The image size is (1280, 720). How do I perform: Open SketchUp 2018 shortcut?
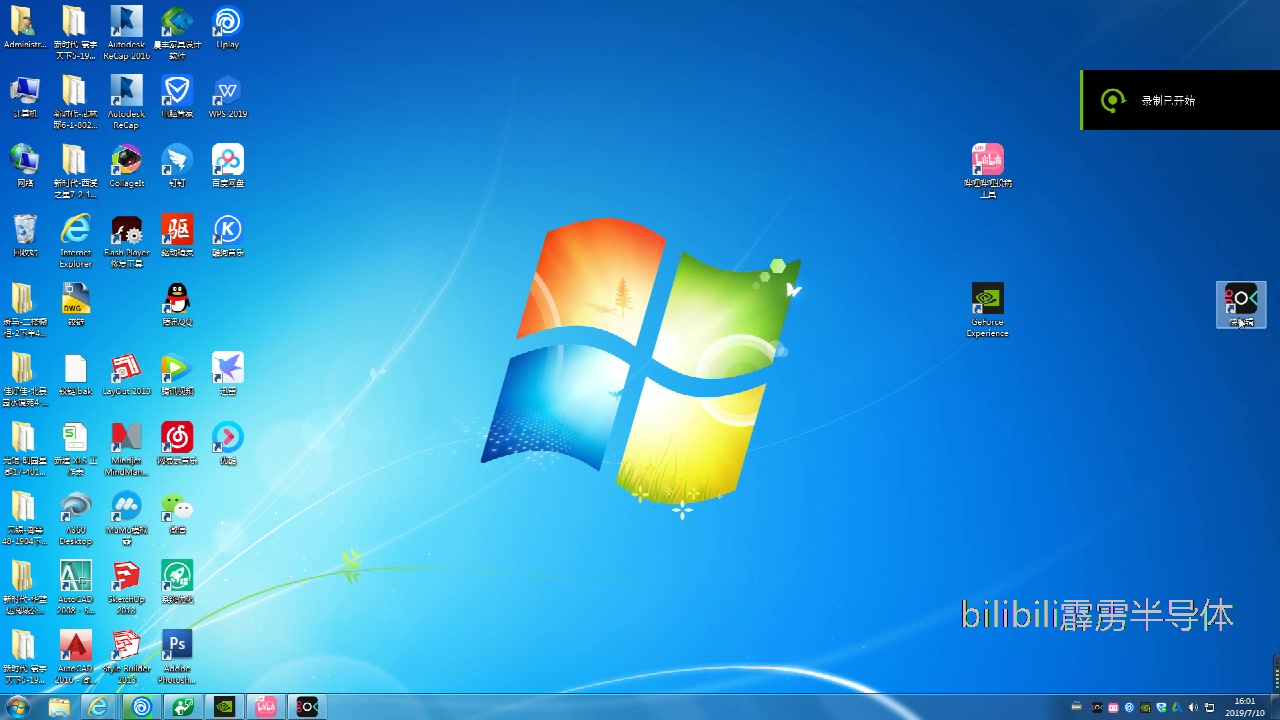[126, 586]
